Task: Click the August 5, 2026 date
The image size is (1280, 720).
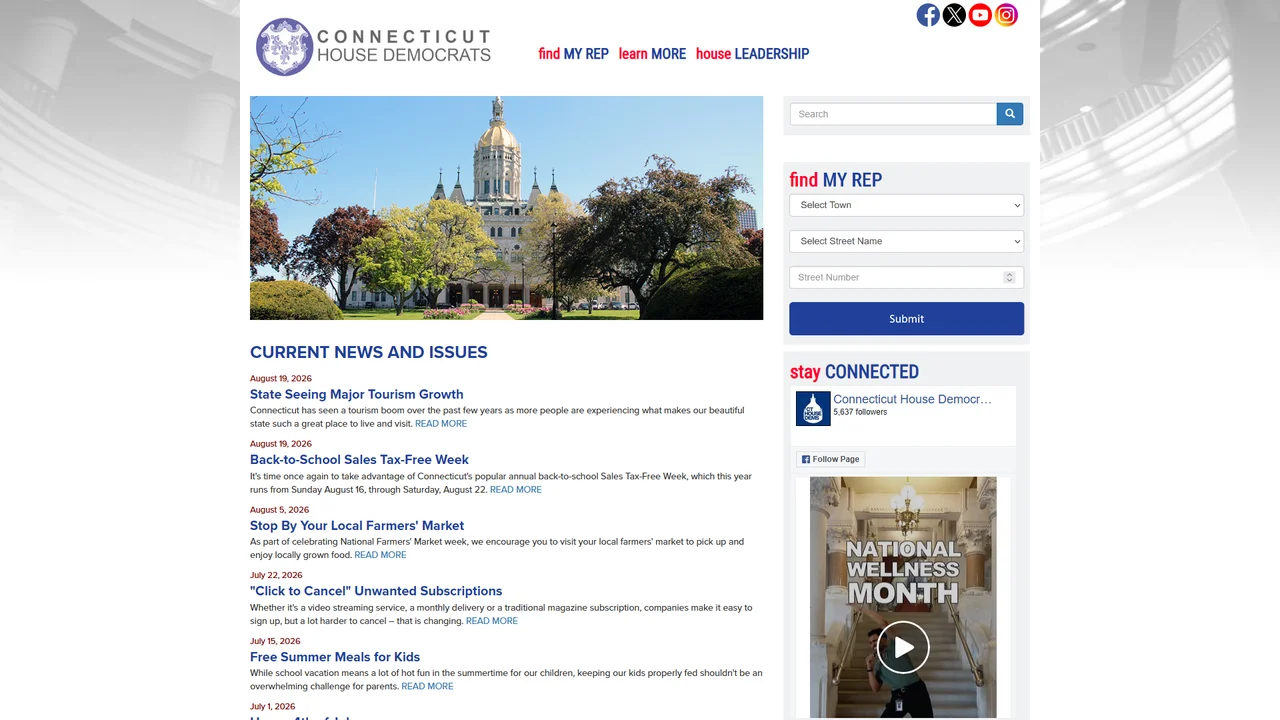Action: [x=279, y=510]
